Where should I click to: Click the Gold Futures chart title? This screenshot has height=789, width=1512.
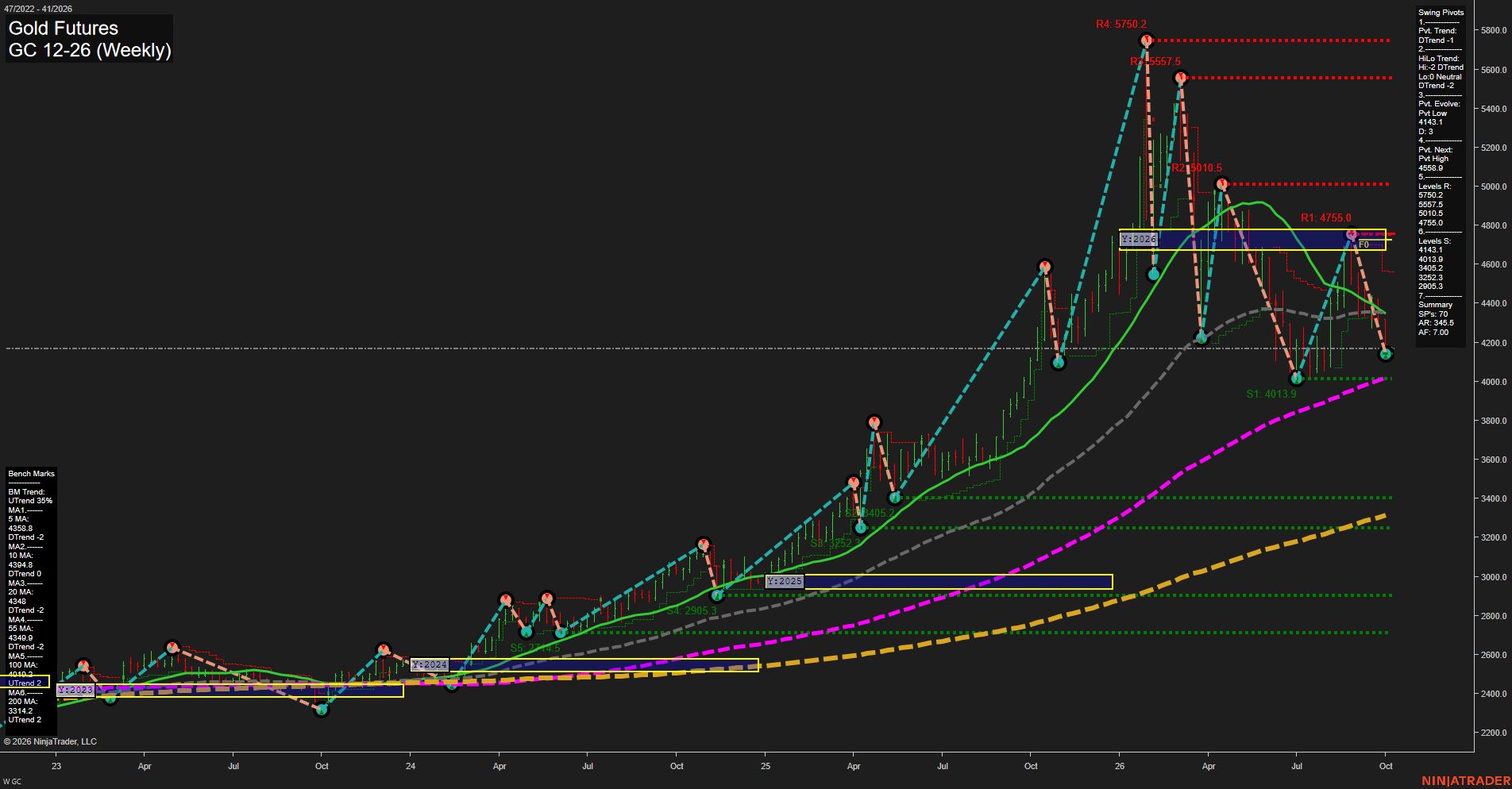tap(64, 29)
